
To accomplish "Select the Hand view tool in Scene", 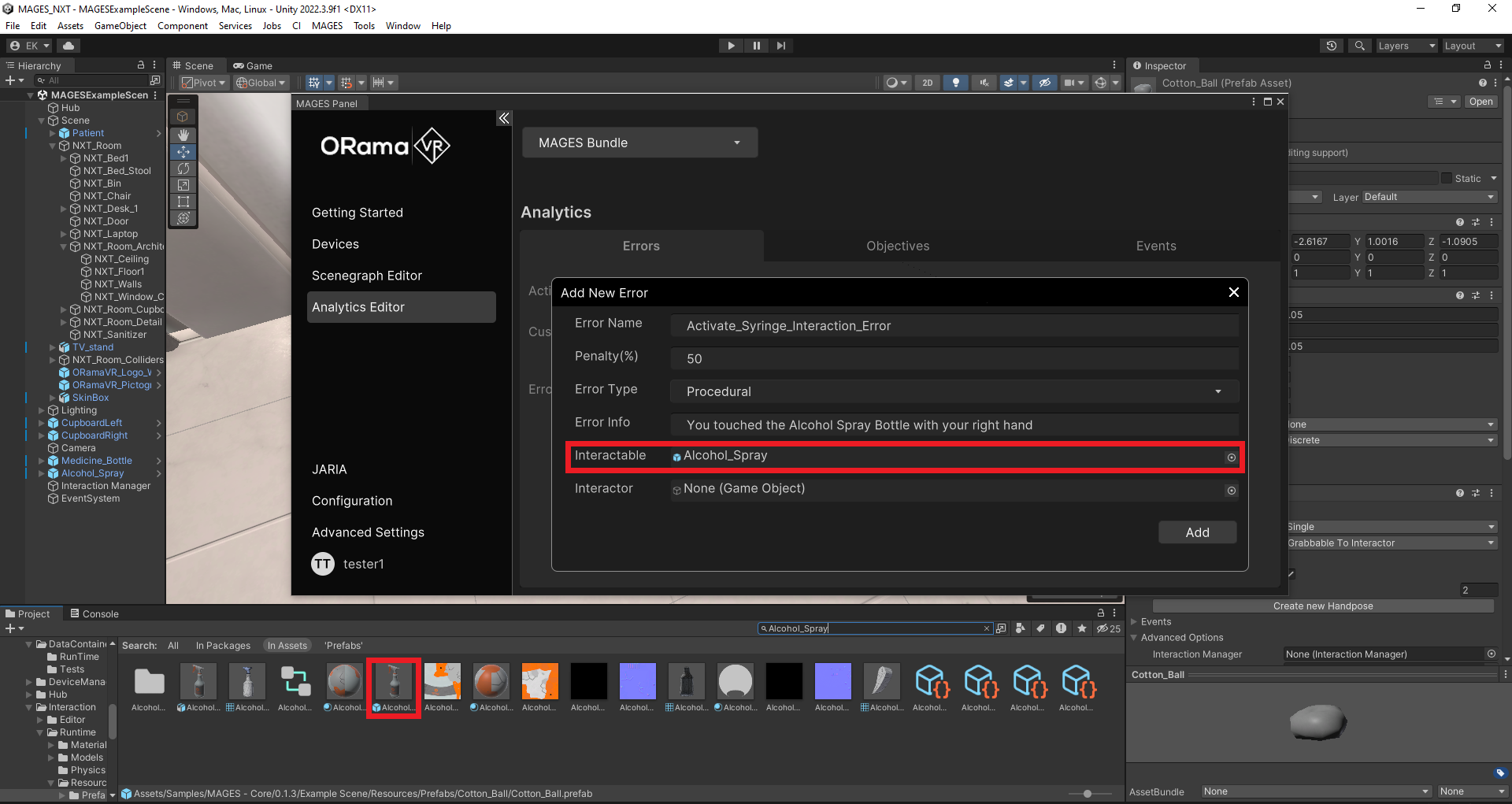I will (183, 135).
